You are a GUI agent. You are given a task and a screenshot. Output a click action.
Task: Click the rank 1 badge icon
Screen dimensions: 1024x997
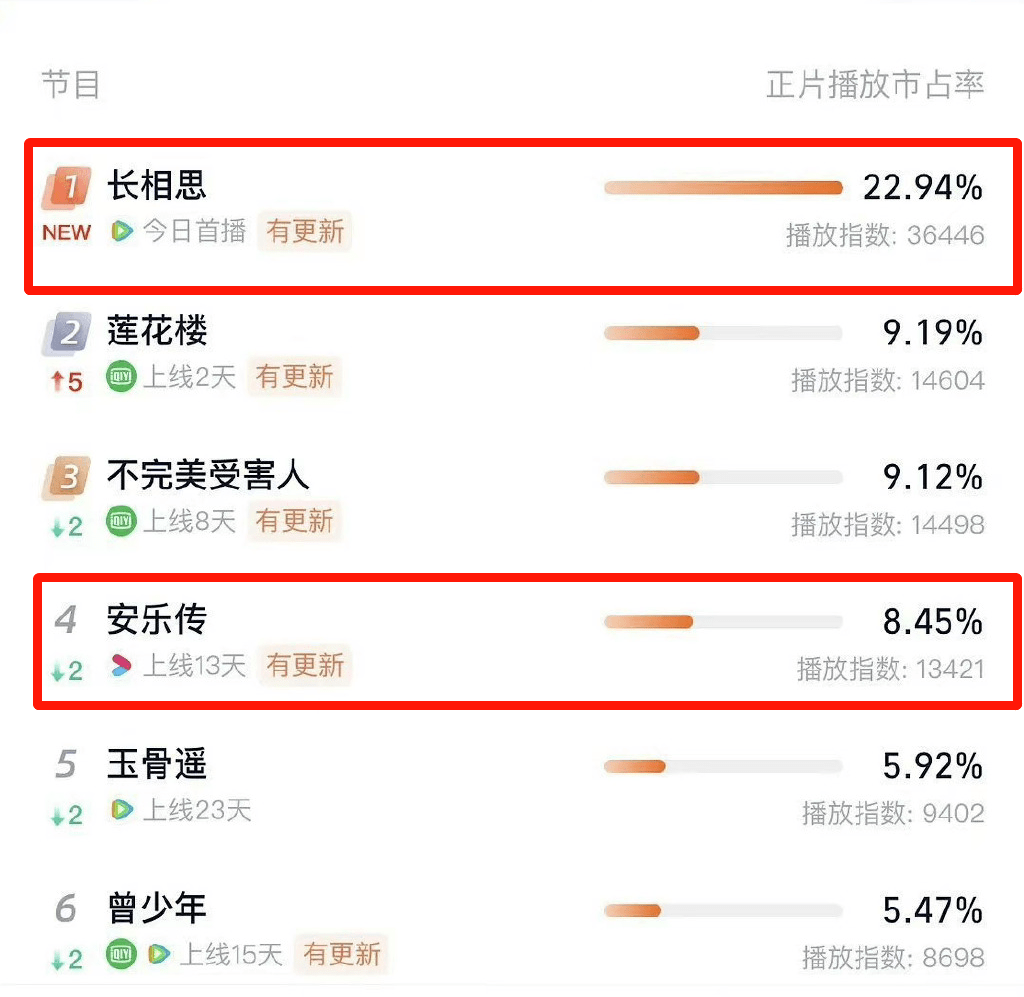67,187
